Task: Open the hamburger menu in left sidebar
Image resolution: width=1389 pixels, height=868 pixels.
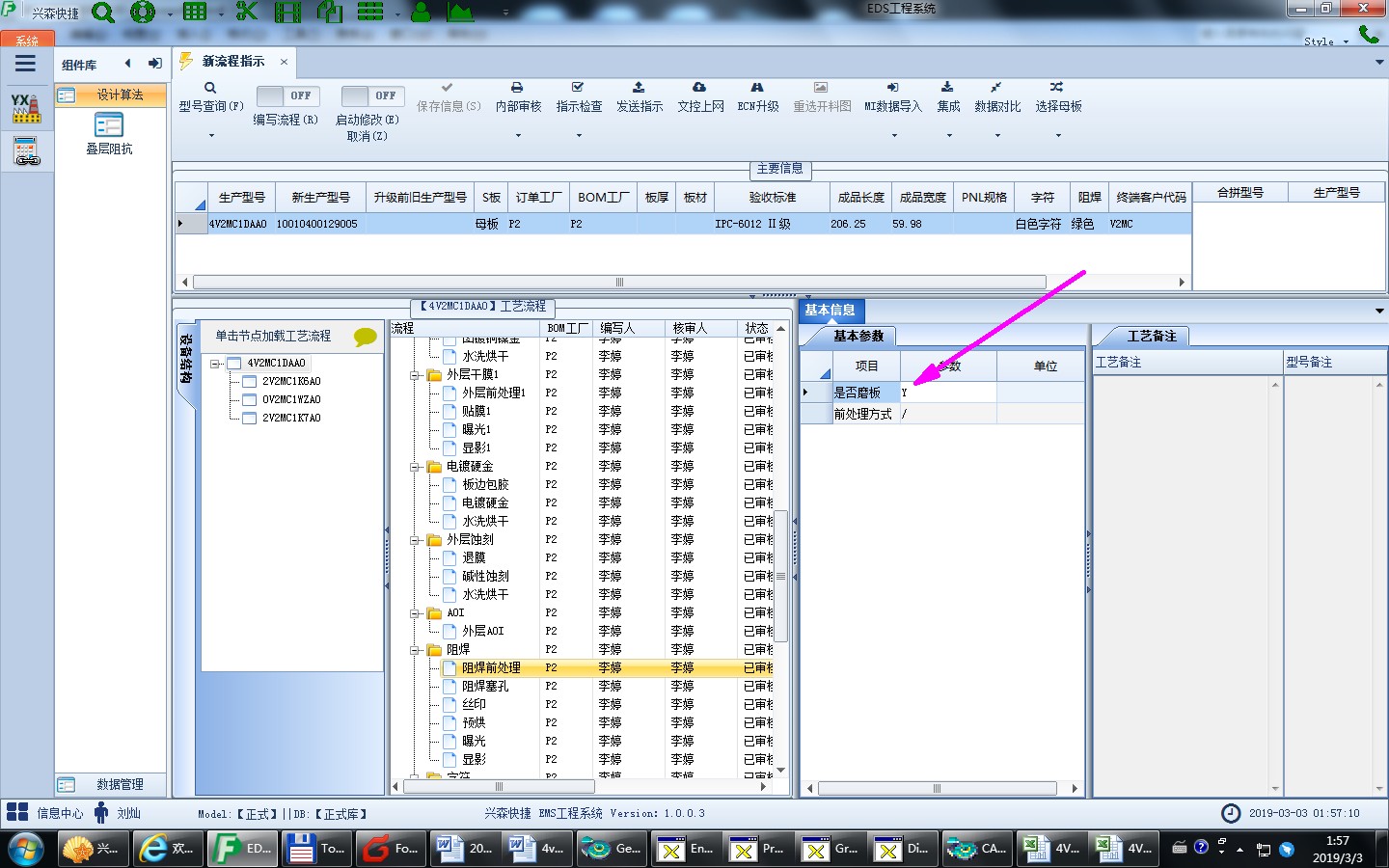Action: [26, 64]
